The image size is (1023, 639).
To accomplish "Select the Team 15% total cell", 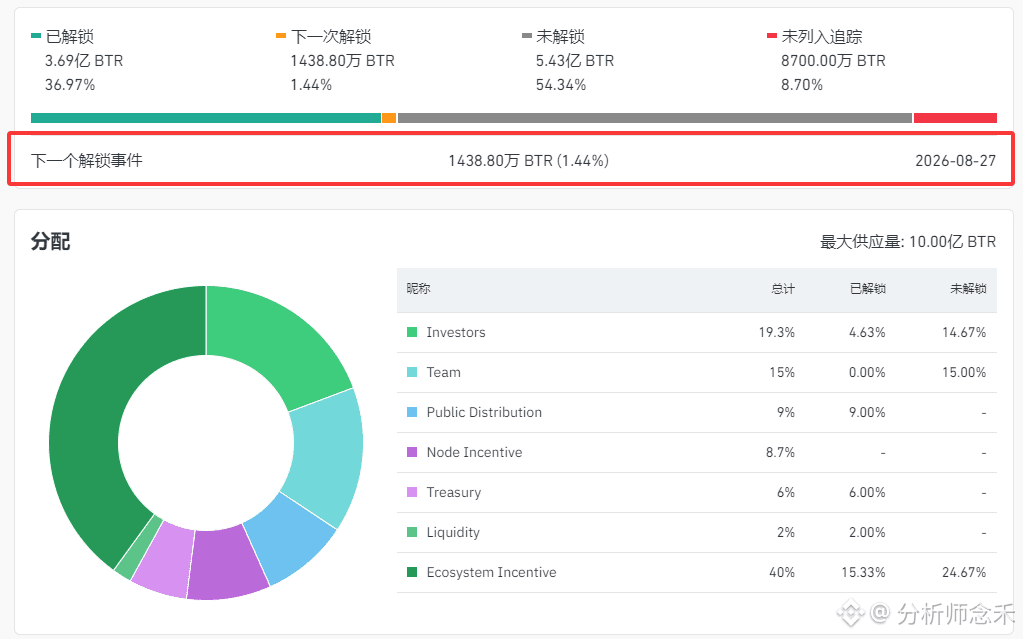I will click(782, 372).
